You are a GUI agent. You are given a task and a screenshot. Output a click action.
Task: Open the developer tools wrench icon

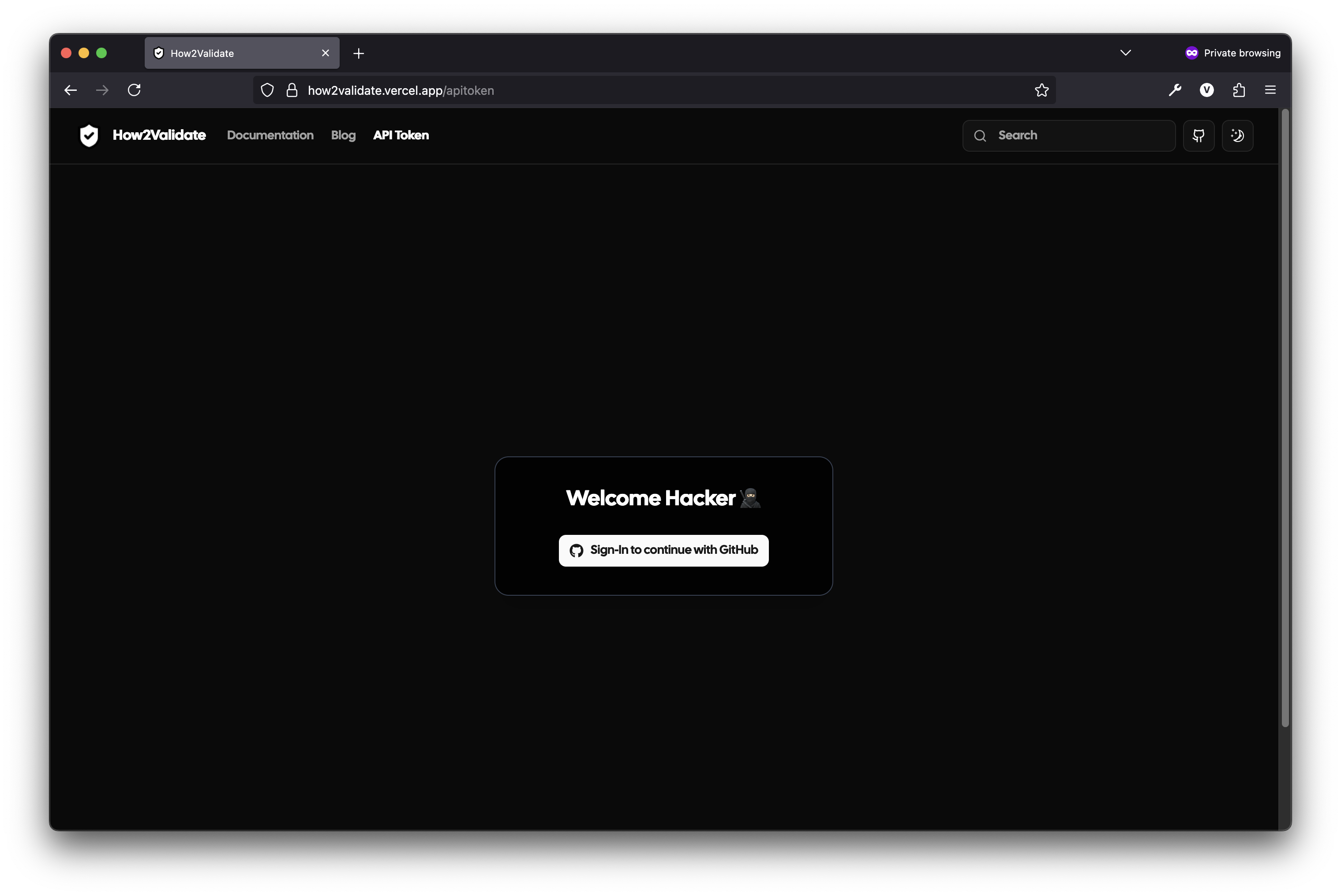pyautogui.click(x=1175, y=90)
